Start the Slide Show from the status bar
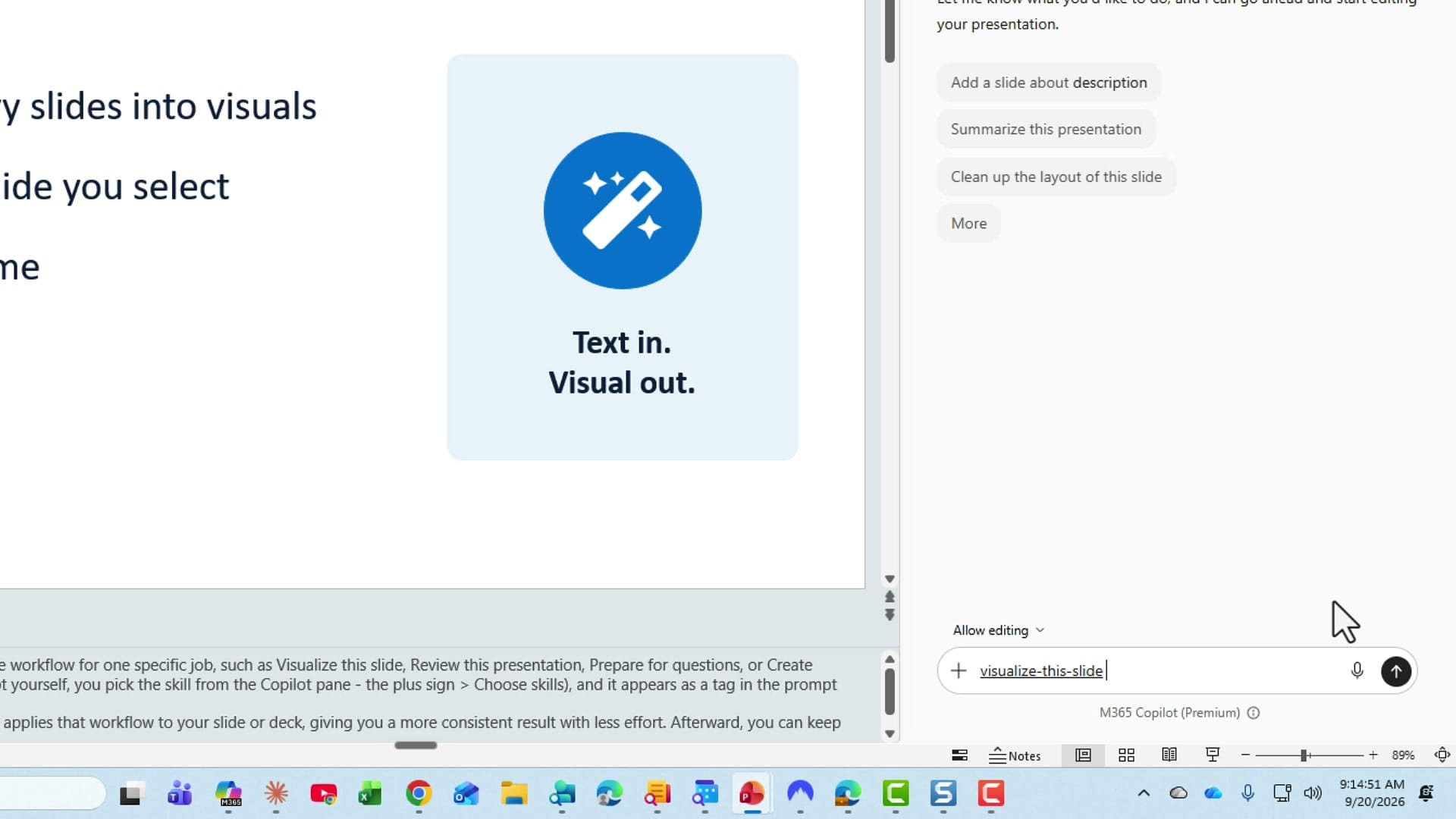1456x819 pixels. pos(1213,755)
